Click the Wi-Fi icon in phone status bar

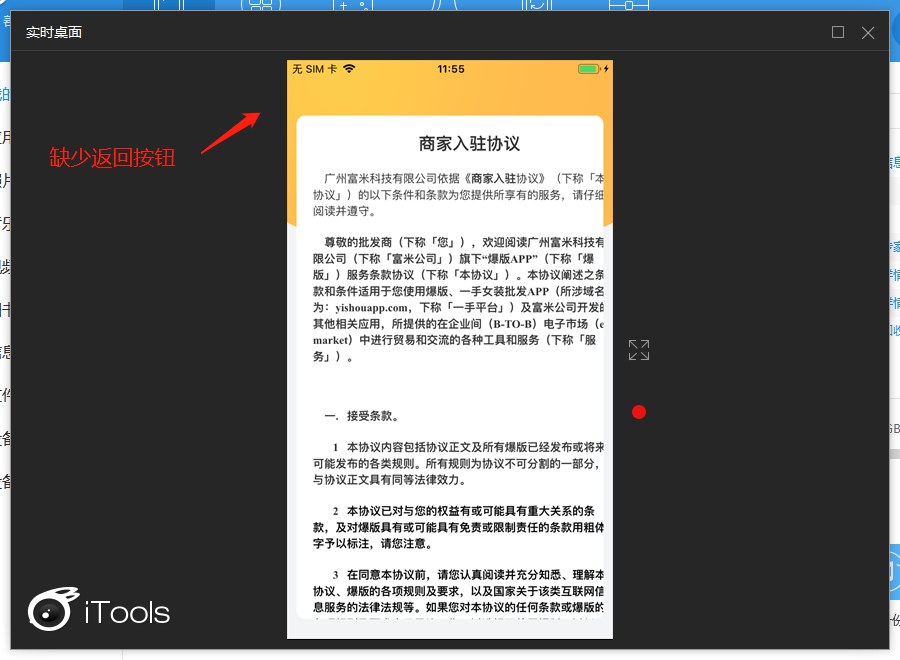coord(349,69)
